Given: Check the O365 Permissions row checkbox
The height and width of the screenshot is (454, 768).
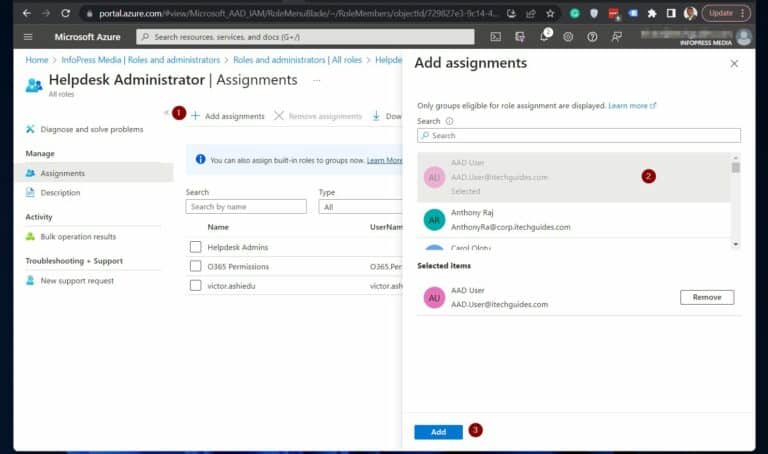Looking at the screenshot, I should [x=195, y=266].
